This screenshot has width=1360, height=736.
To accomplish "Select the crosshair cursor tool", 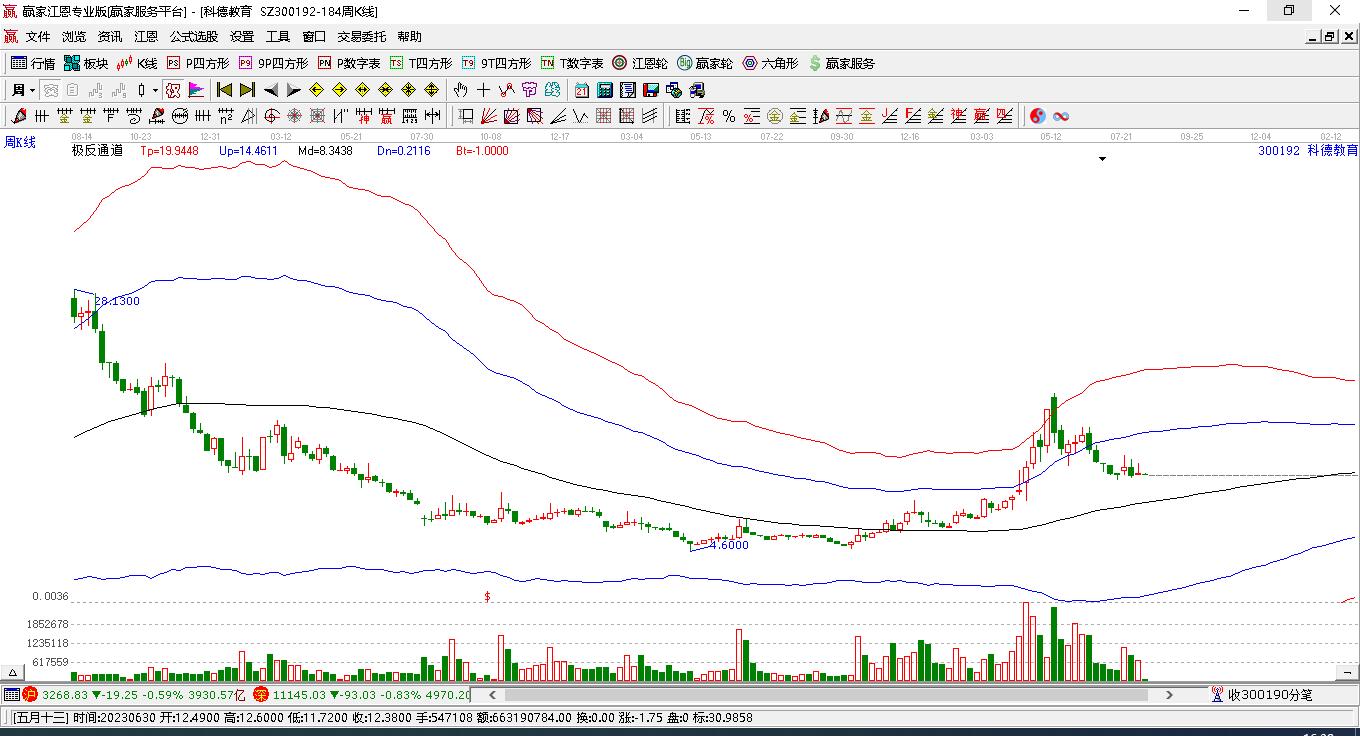I will [484, 90].
